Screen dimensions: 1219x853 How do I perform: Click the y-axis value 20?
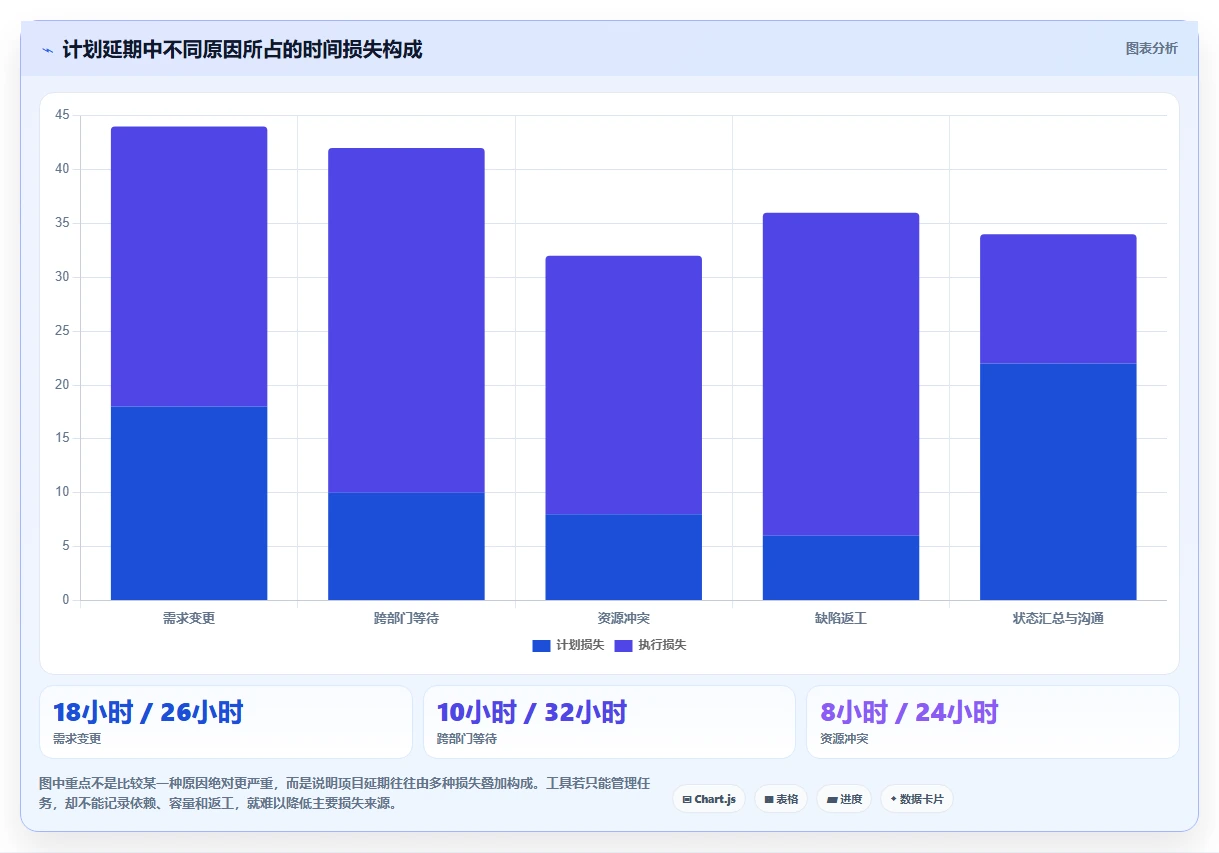point(63,385)
